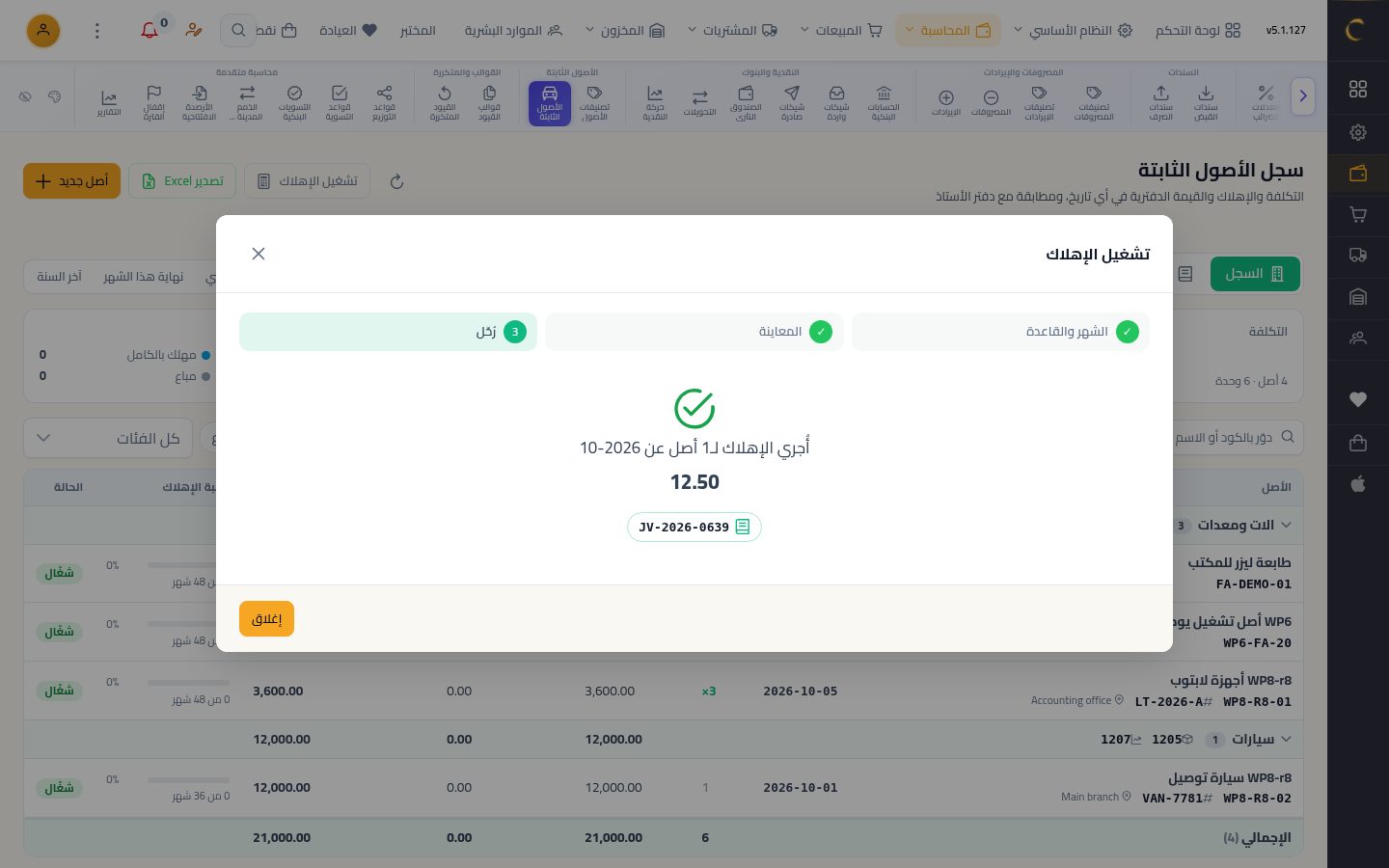The width and height of the screenshot is (1389, 868).
Task: Switch to the السجل (Register) tab
Action: coord(1255,274)
